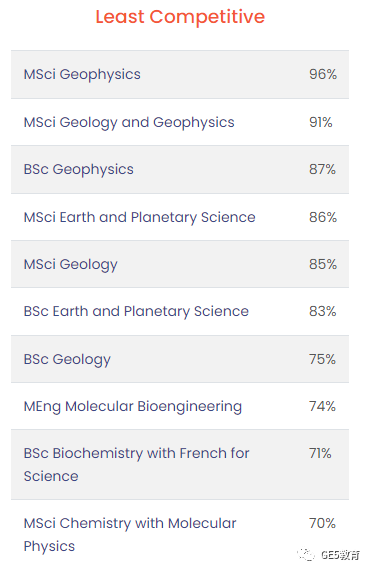
Task: Open MEng Molecular Bioengineering entry
Action: (x=133, y=407)
